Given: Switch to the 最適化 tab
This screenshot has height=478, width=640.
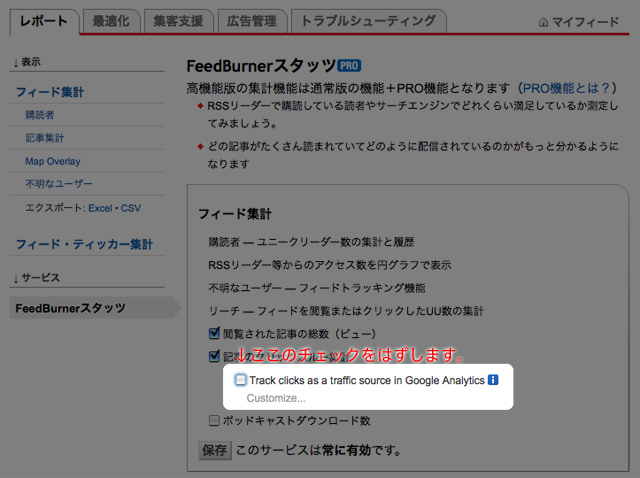Looking at the screenshot, I should tap(110, 20).
